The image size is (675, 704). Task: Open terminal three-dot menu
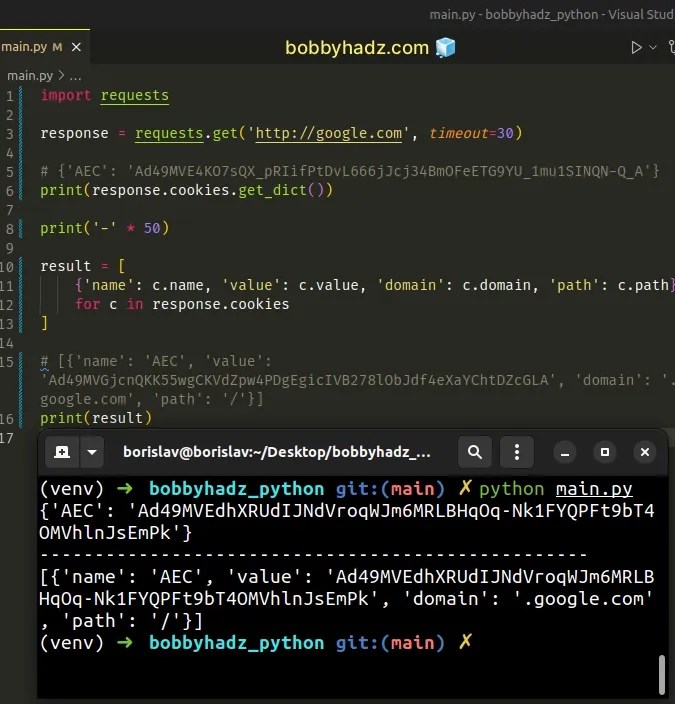click(517, 452)
